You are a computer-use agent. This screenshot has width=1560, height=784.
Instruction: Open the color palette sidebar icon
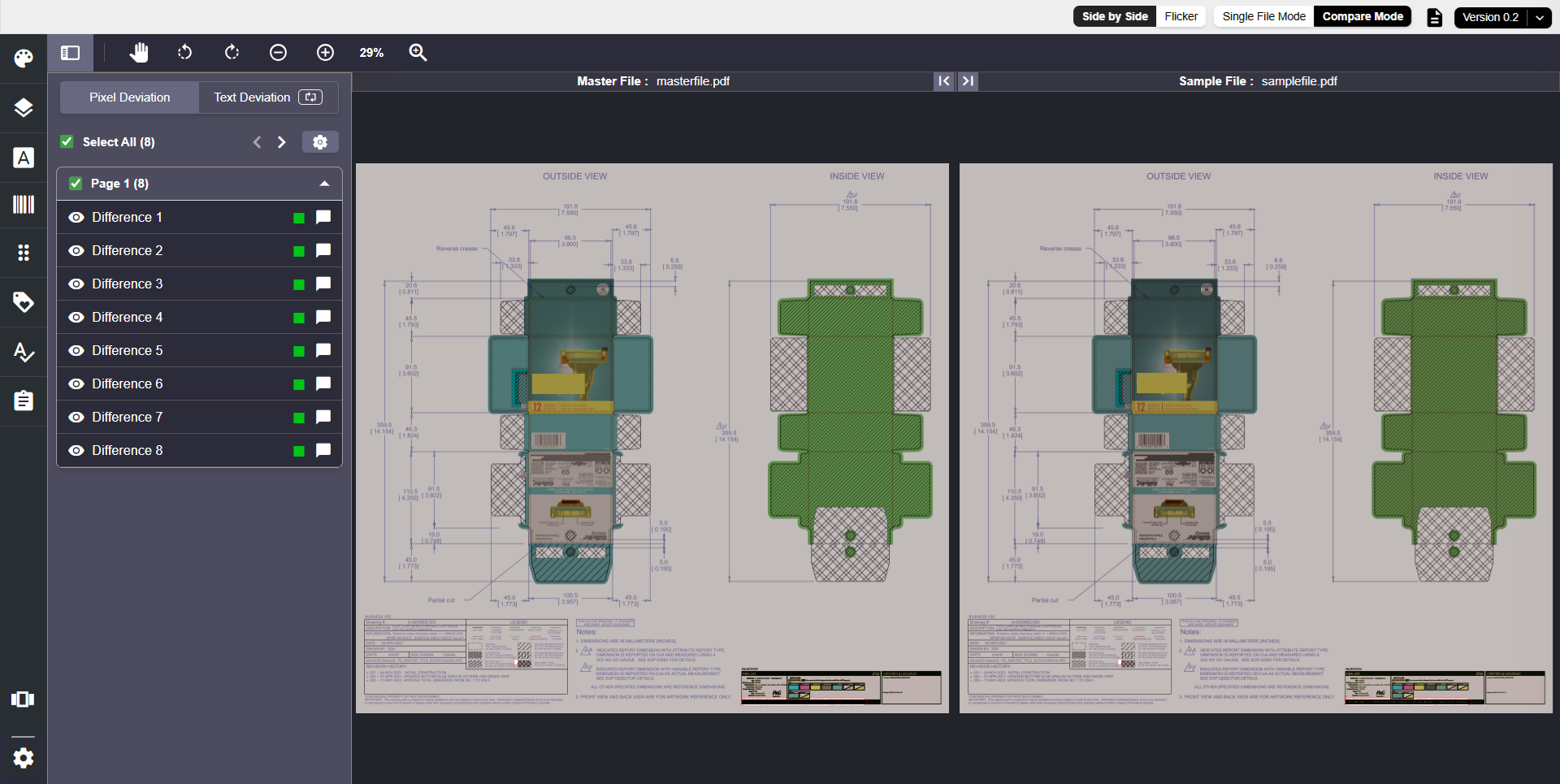(x=24, y=58)
